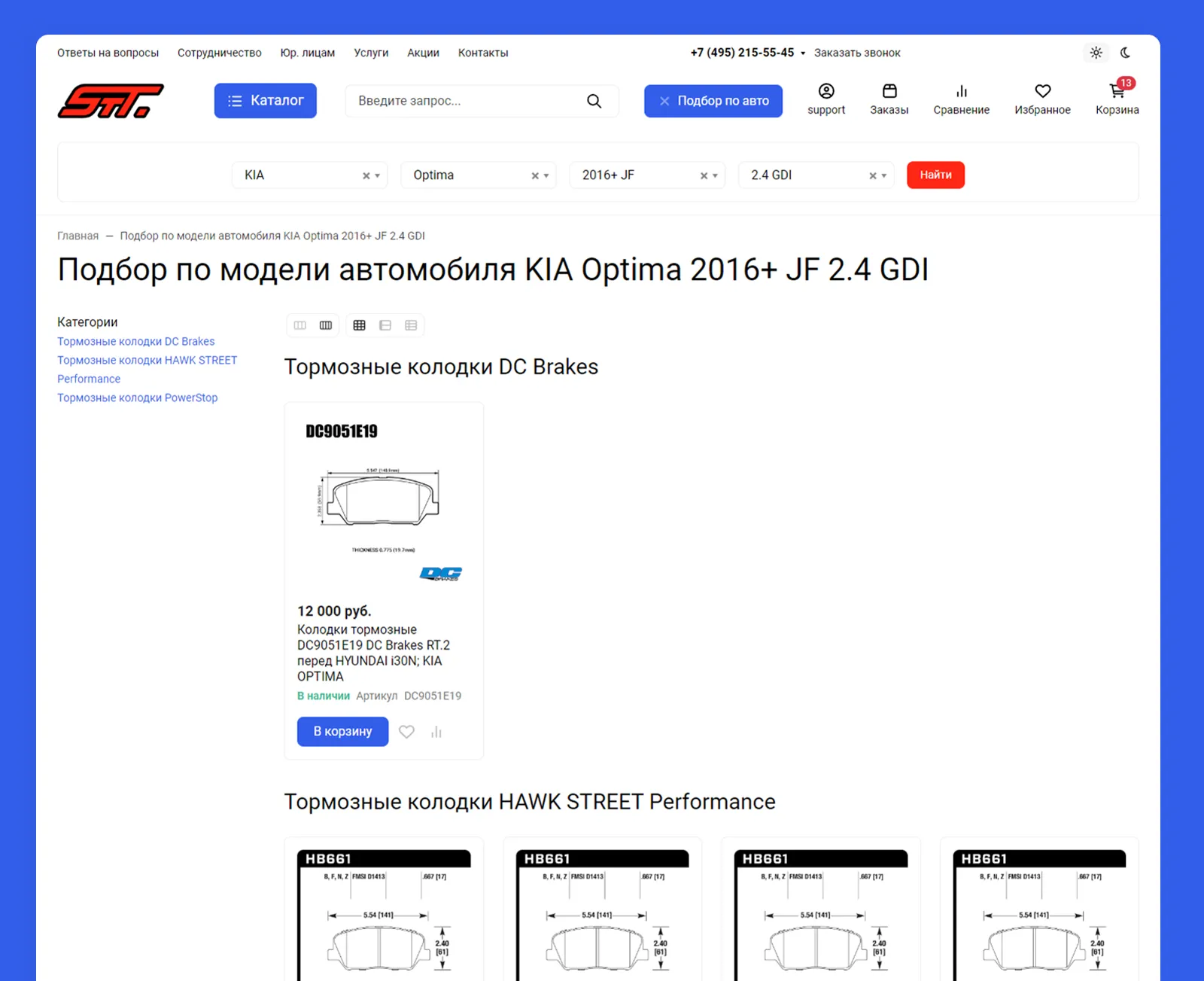Clear the 2.4 GDI engine selection
This screenshot has width=1204, height=981.
[873, 175]
